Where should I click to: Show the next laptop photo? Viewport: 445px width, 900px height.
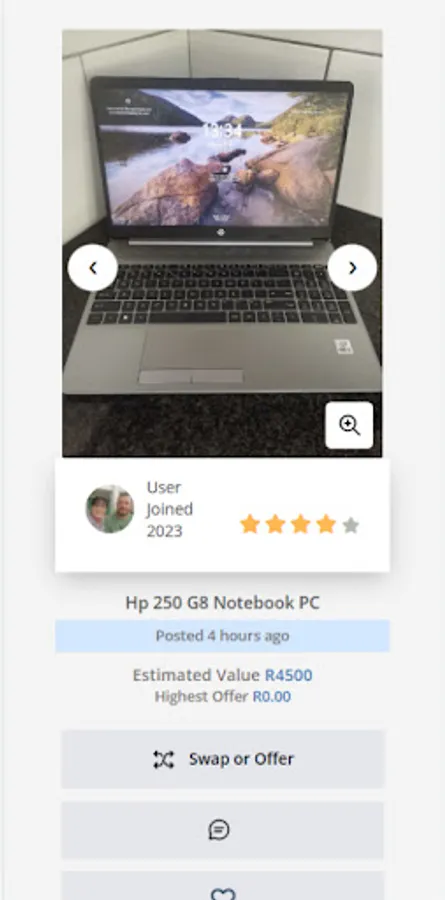pyautogui.click(x=352, y=267)
